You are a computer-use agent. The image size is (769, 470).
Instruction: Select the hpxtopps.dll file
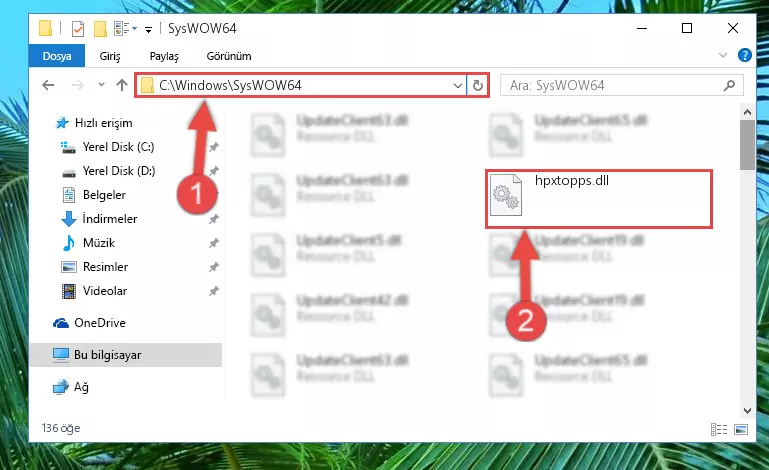(598, 199)
